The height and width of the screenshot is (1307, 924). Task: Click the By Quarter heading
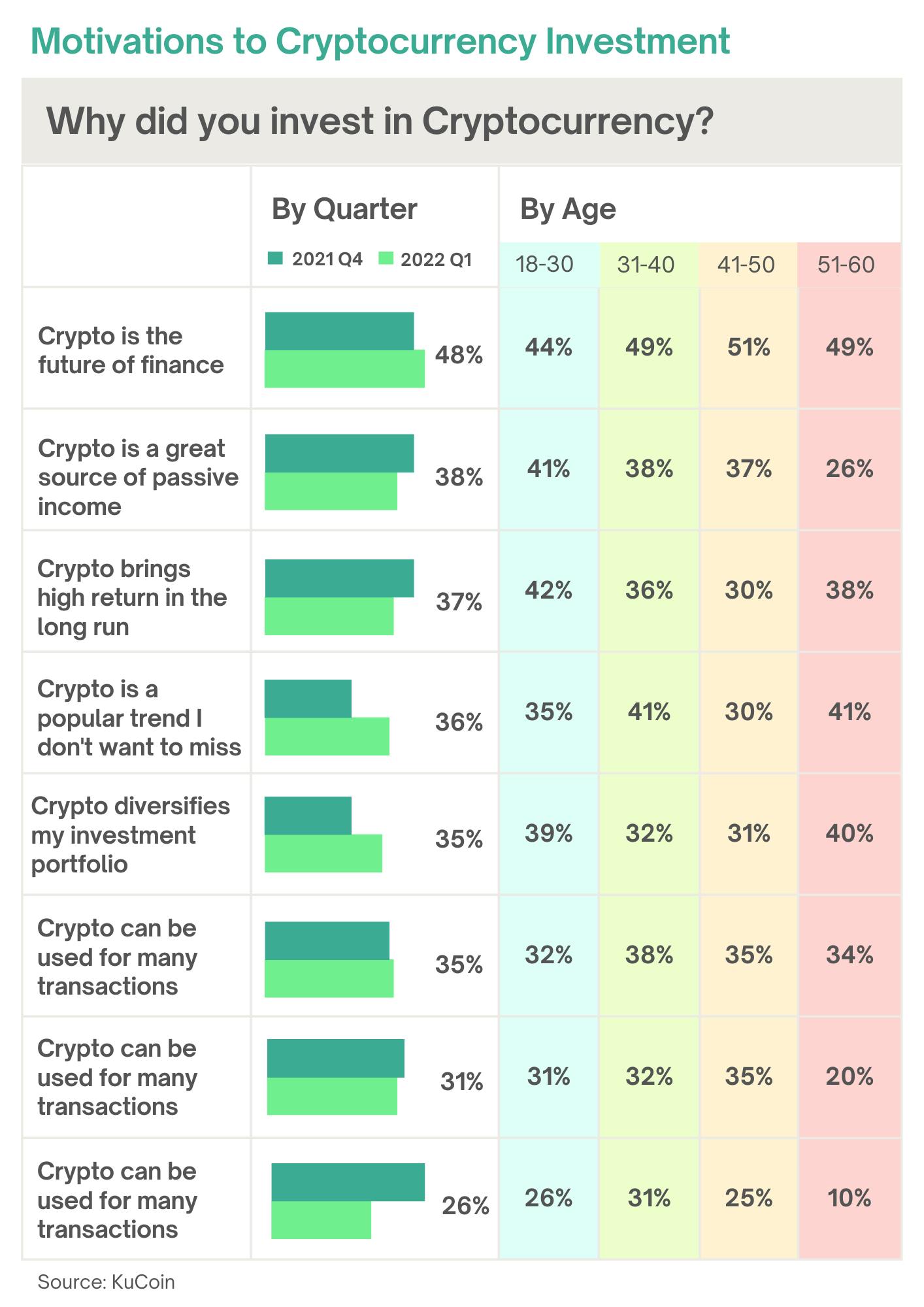tap(344, 210)
